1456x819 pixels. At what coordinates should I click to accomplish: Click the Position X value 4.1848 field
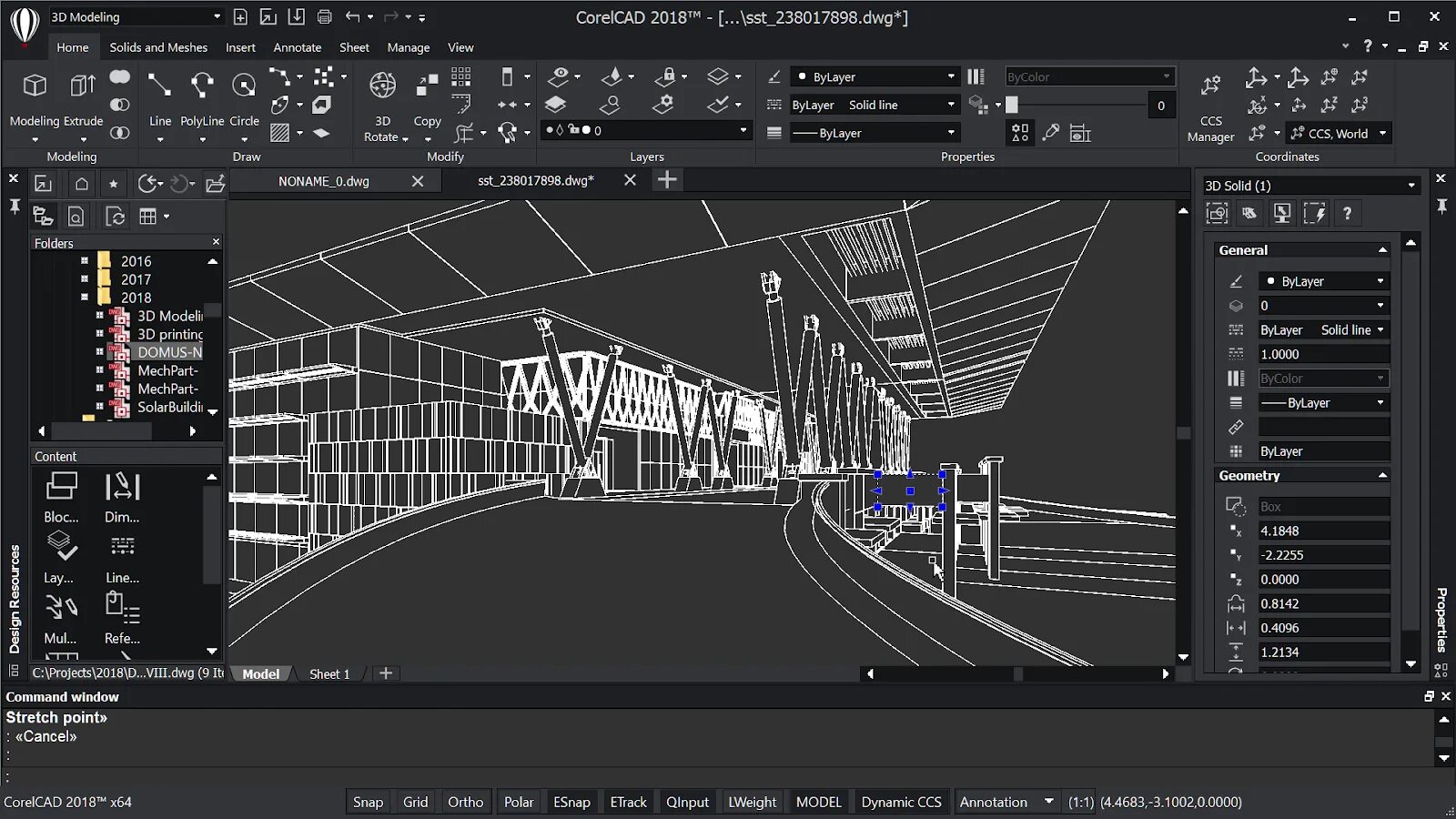point(1324,531)
